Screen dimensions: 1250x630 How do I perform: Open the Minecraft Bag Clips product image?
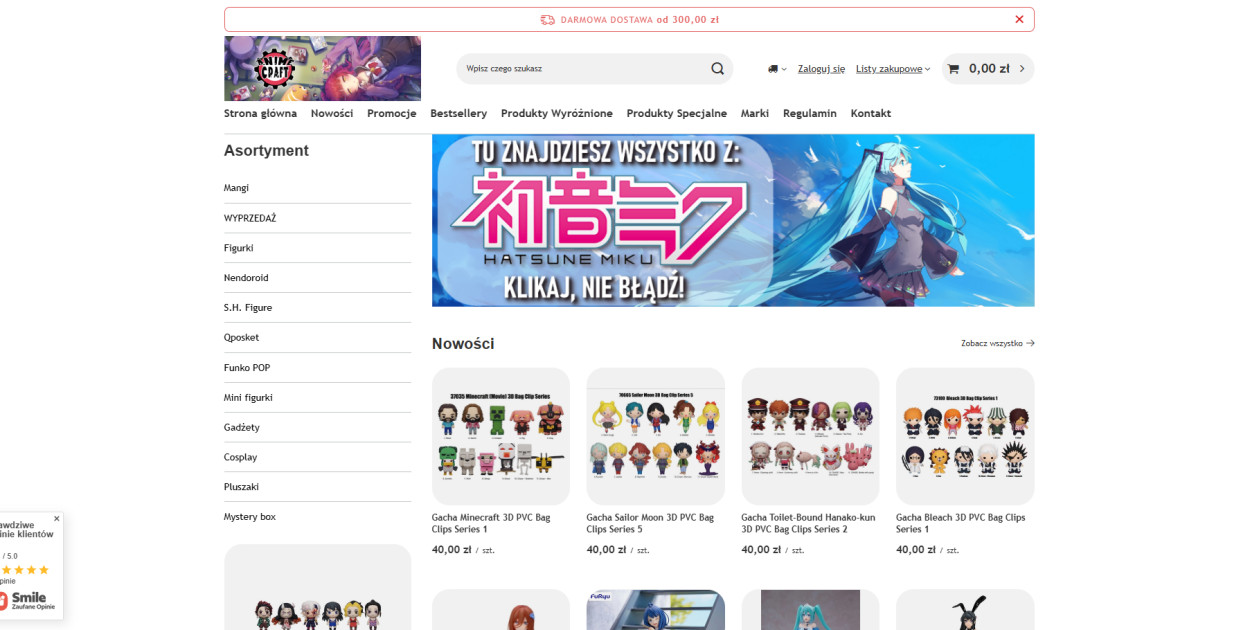[x=501, y=436]
